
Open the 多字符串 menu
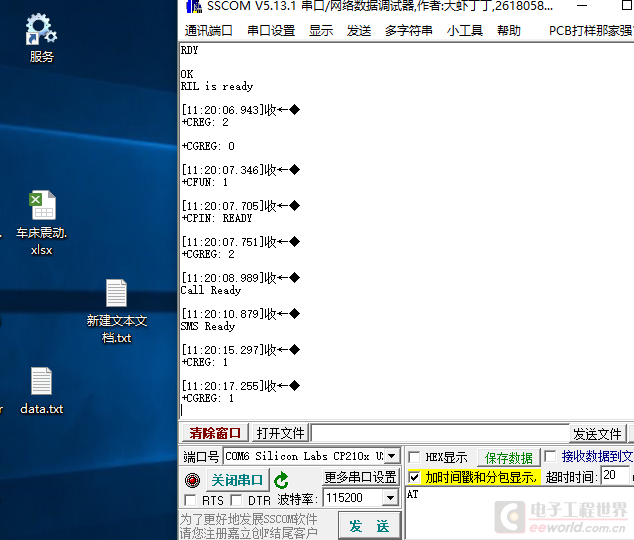[408, 30]
